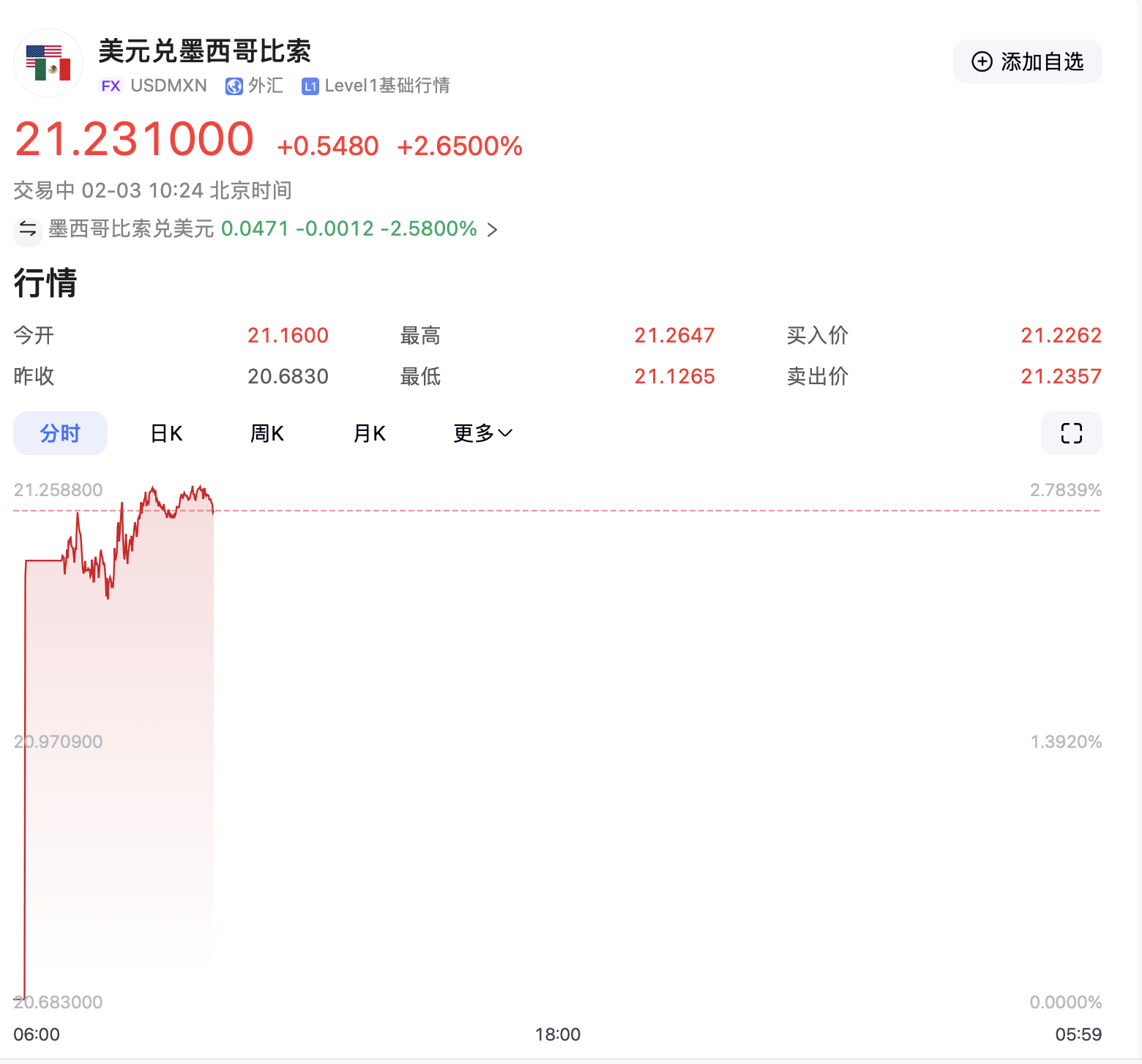
Task: Click the current price 21.231000
Action: point(135,139)
